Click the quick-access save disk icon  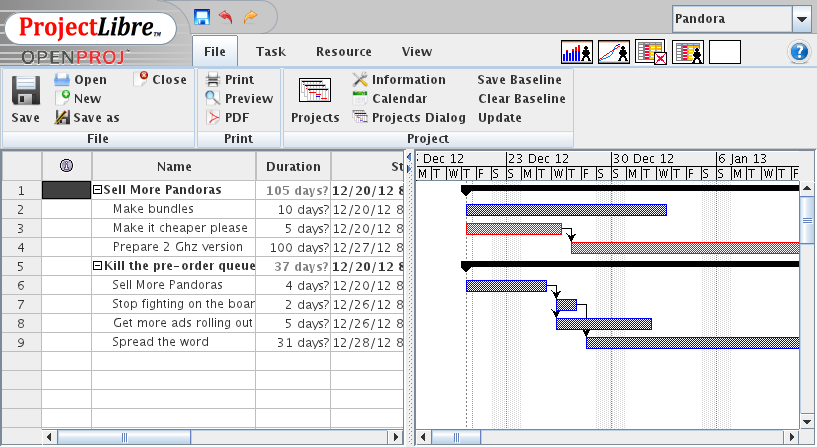pos(201,16)
